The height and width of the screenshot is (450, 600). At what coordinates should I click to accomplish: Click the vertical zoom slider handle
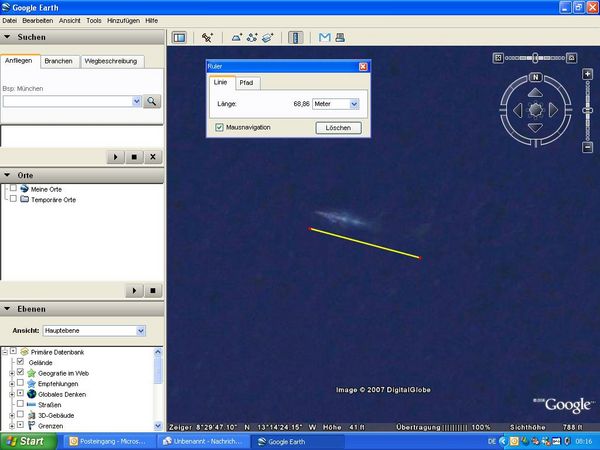[587, 110]
